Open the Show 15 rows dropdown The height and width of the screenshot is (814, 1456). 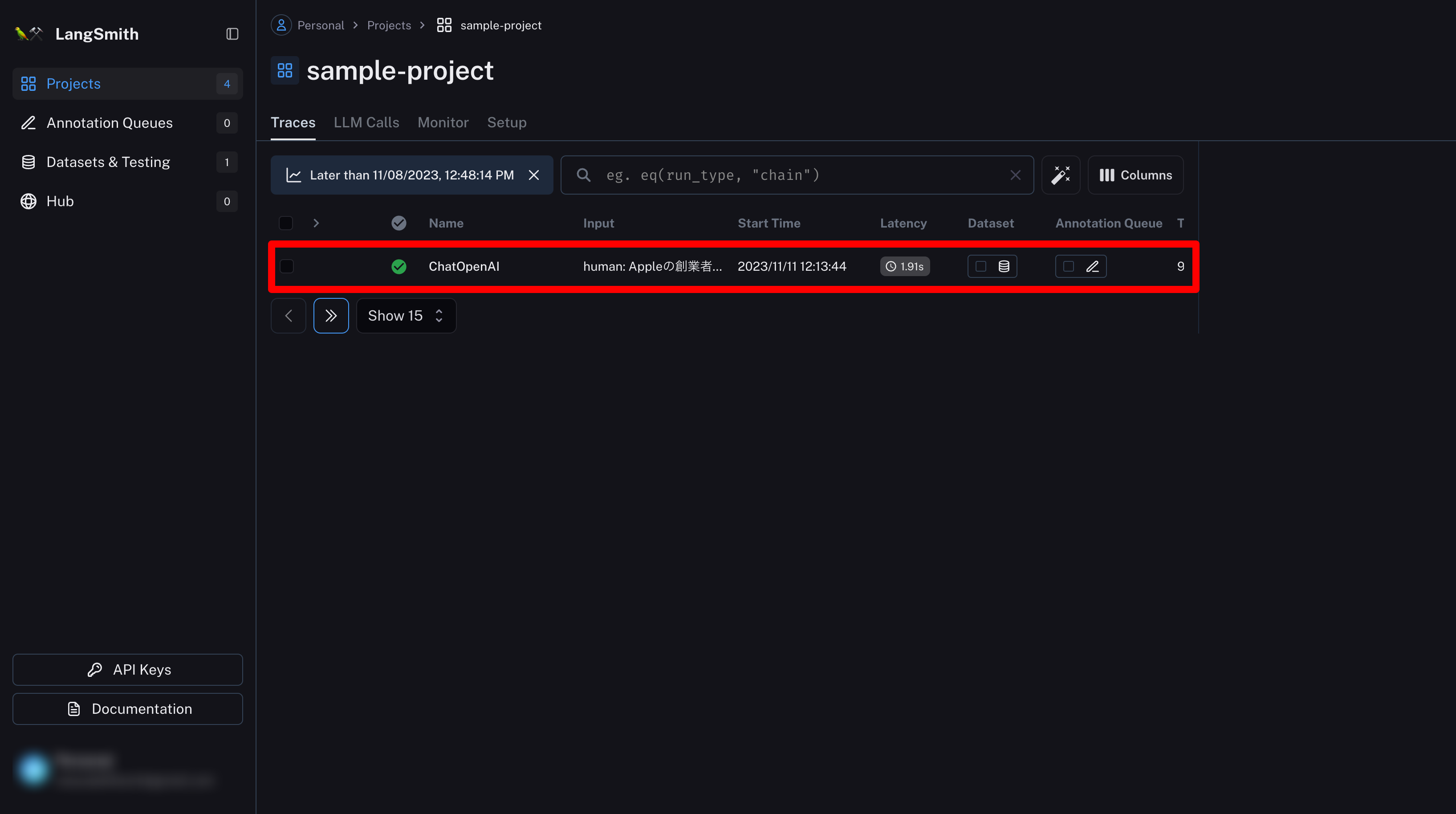(x=407, y=315)
